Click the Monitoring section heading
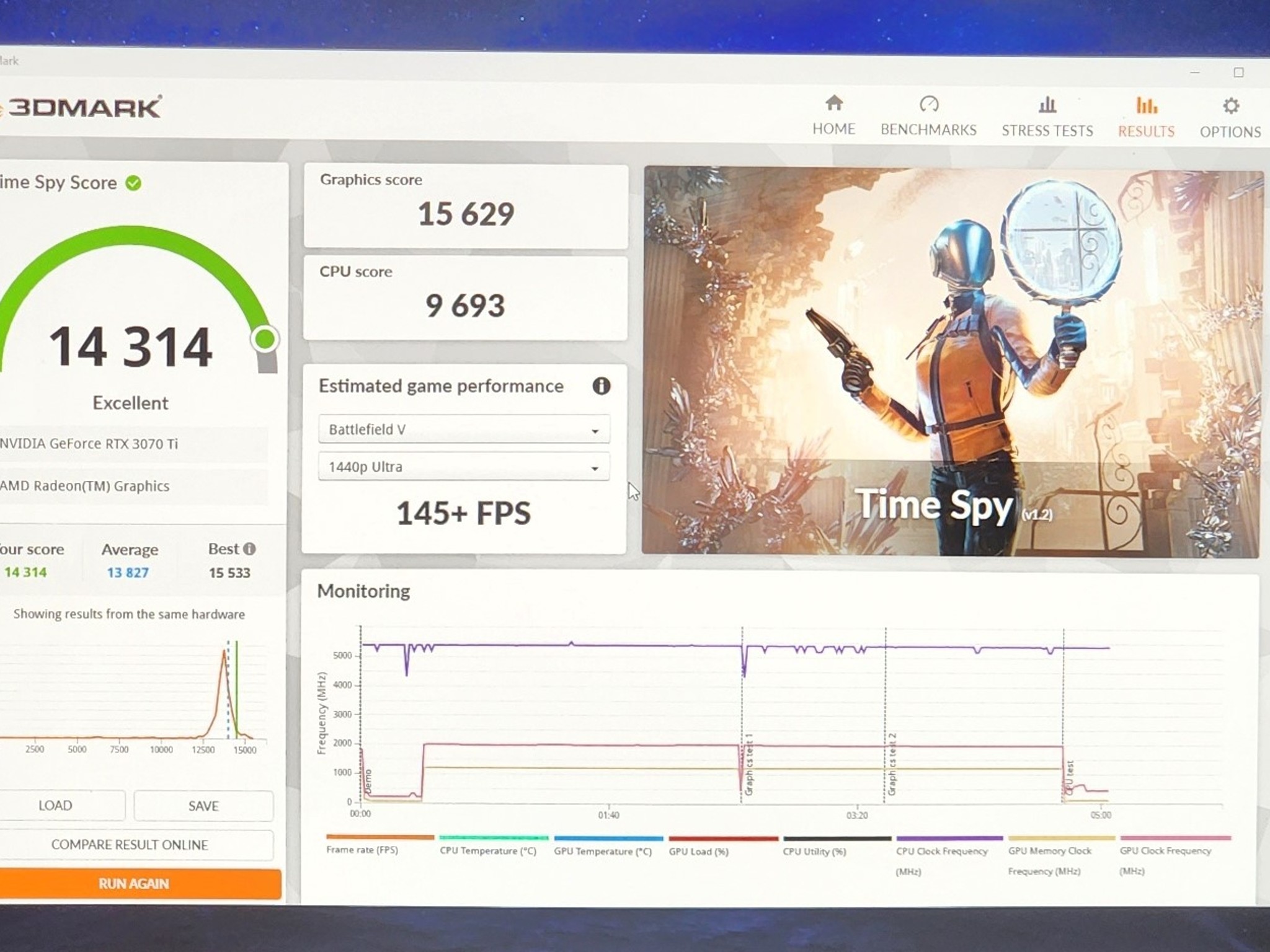Image resolution: width=1270 pixels, height=952 pixels. (x=363, y=591)
